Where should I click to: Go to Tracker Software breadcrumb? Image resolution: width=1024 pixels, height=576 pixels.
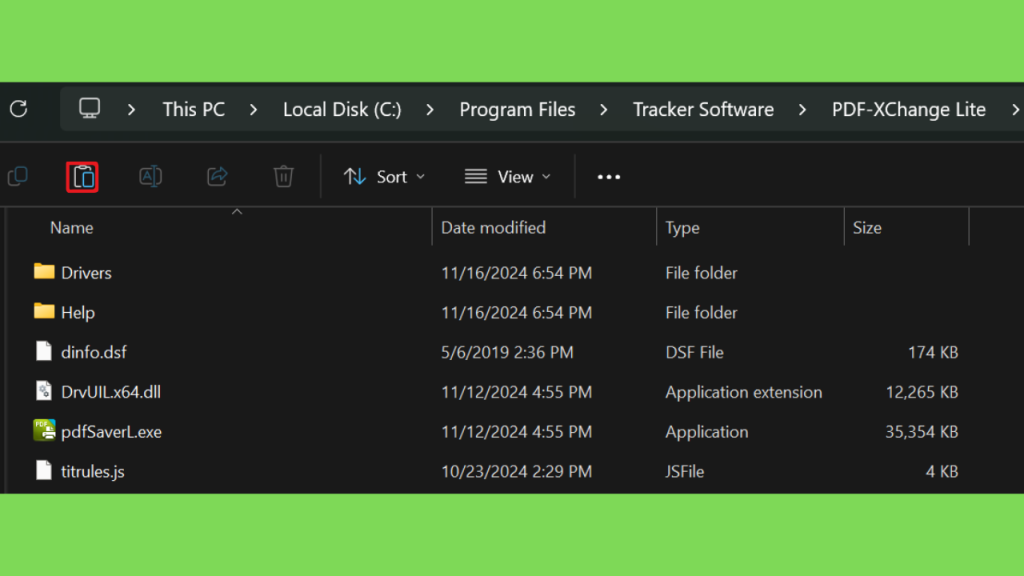pos(703,109)
